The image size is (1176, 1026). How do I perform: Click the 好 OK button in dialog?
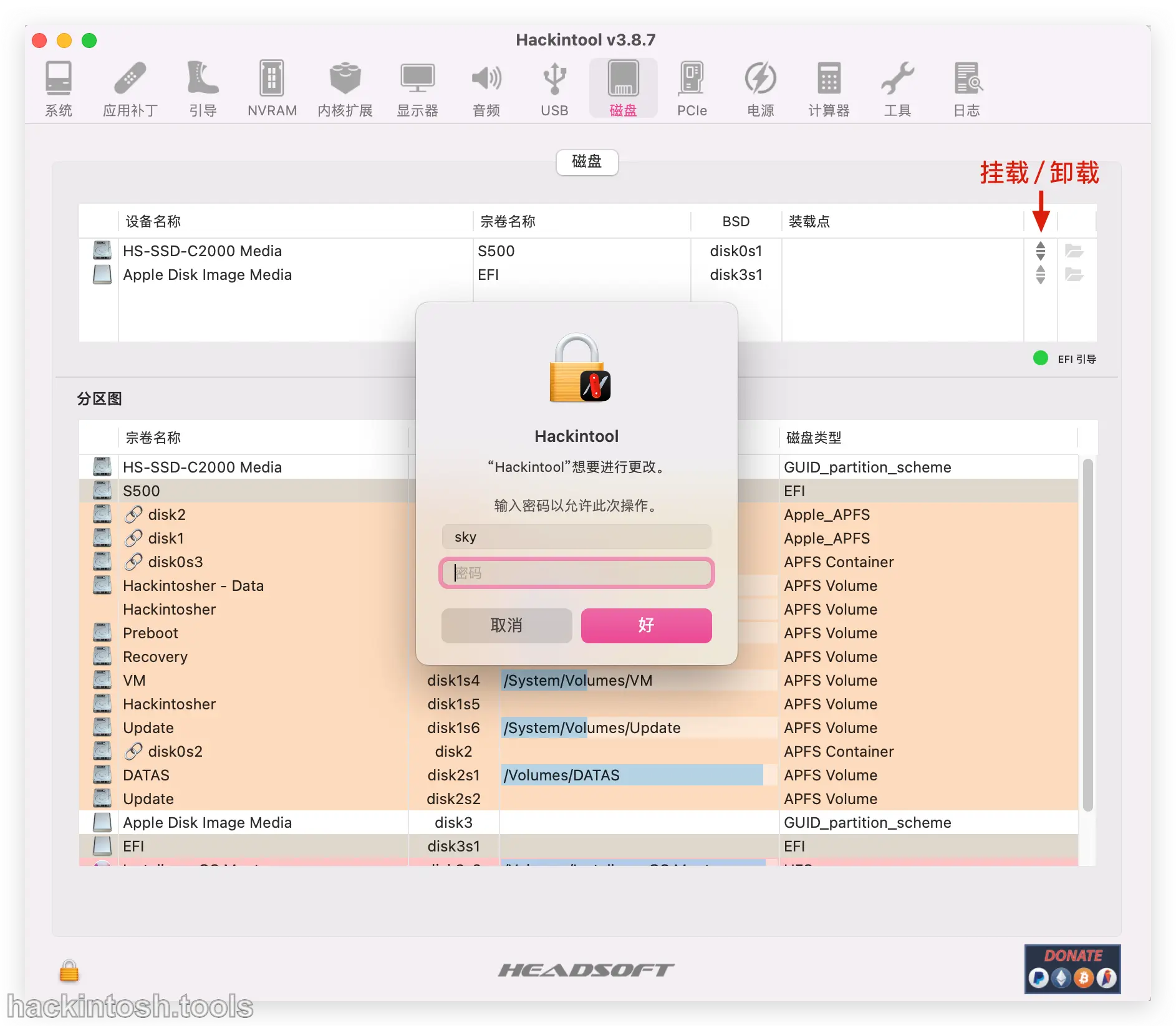[x=646, y=625]
